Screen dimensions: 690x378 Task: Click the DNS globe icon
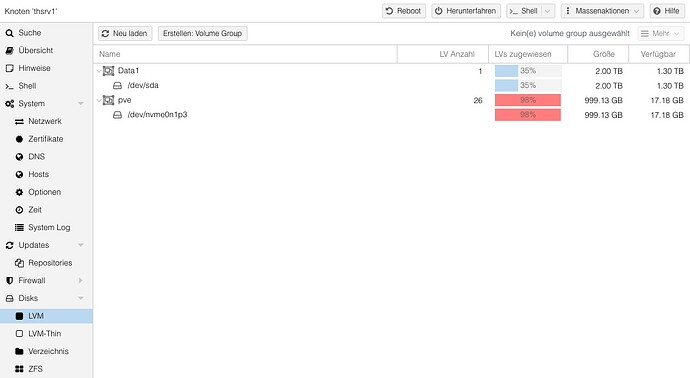point(19,157)
